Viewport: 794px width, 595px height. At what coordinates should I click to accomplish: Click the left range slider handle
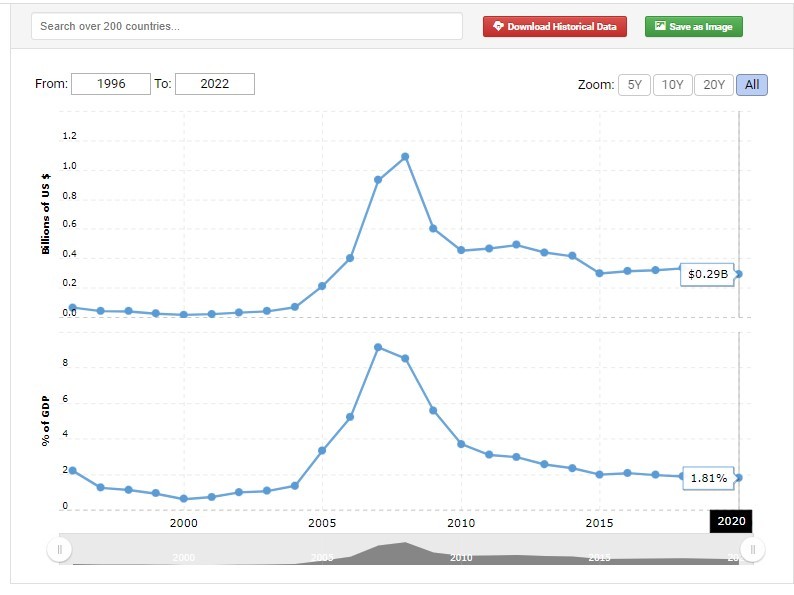click(60, 549)
